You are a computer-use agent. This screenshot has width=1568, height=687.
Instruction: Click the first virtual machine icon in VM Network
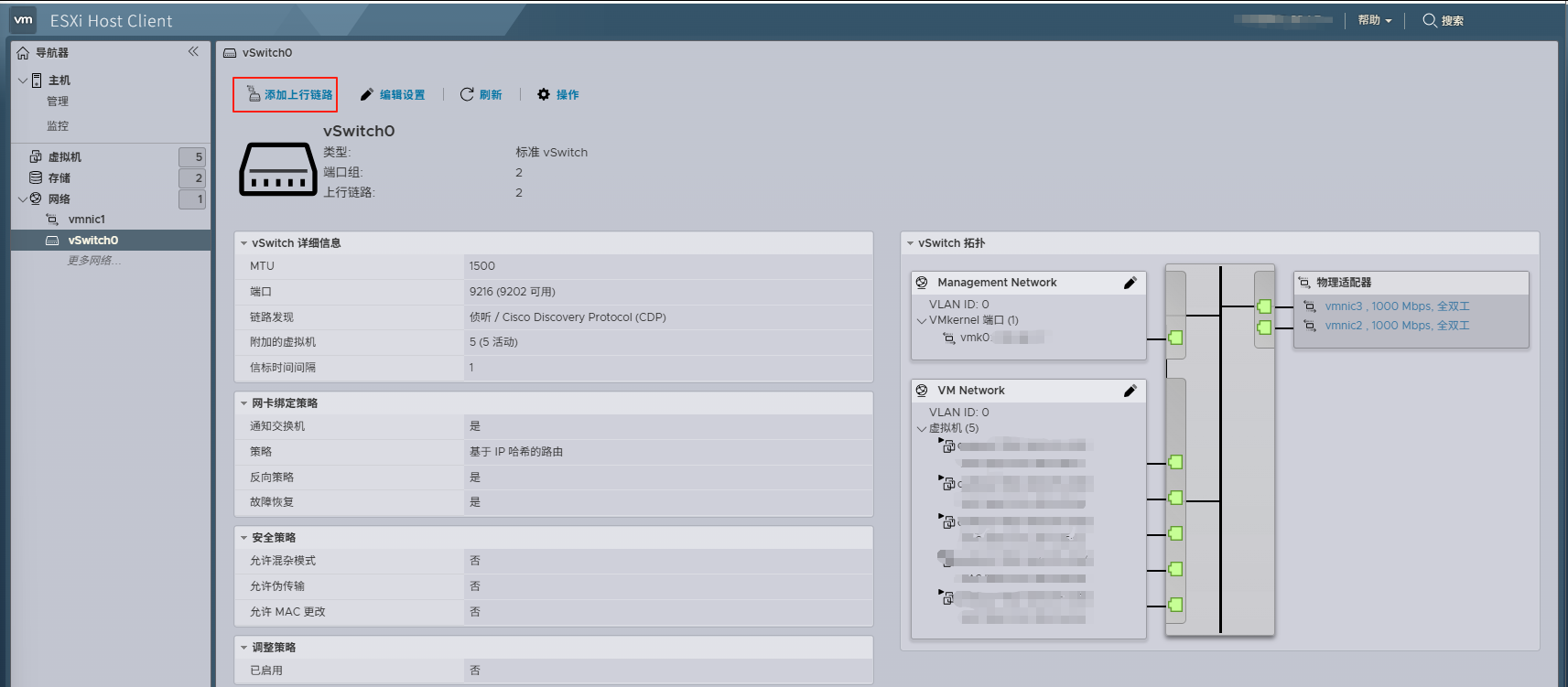(x=947, y=445)
